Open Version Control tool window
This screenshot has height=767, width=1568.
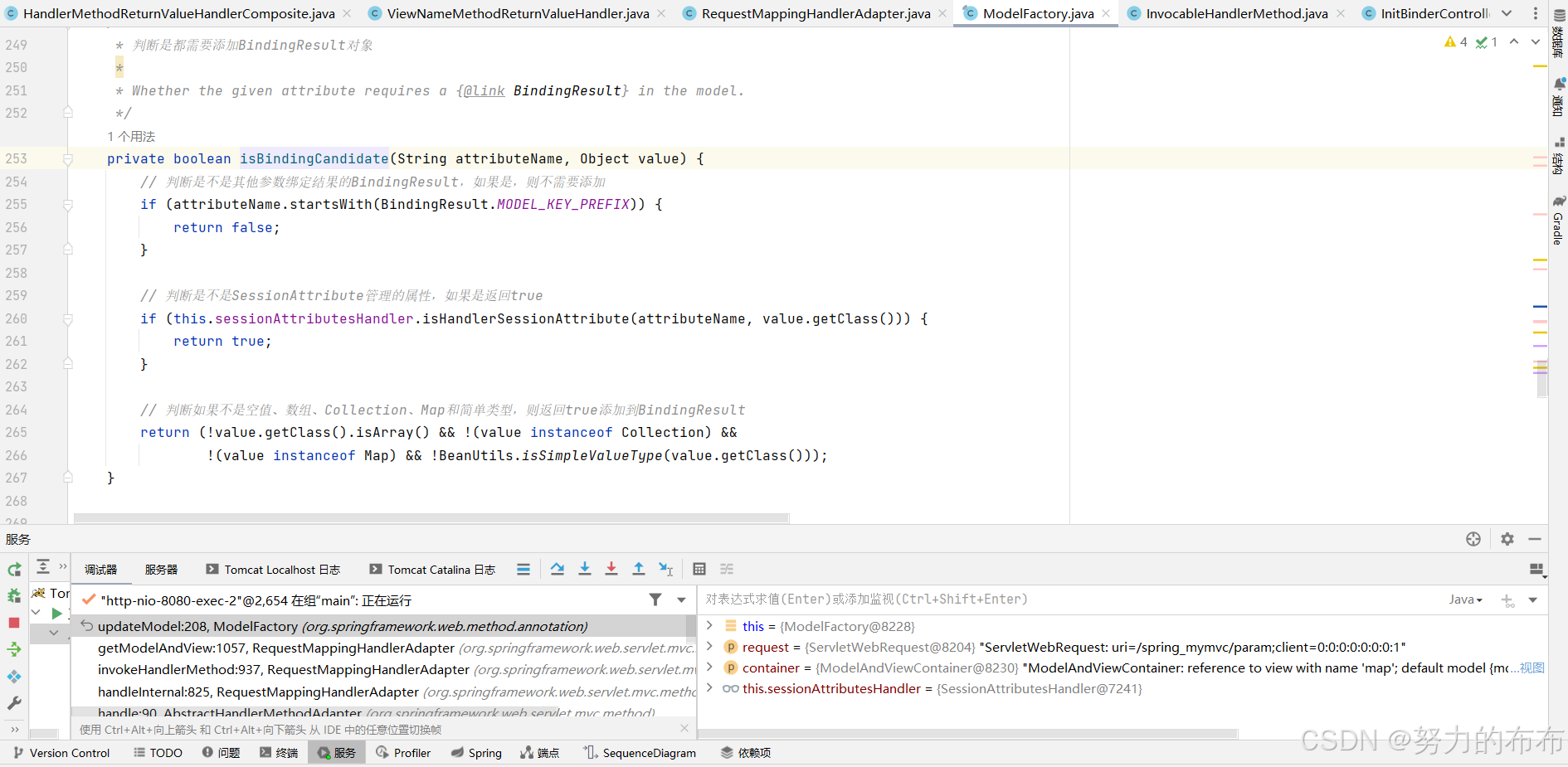[x=61, y=753]
